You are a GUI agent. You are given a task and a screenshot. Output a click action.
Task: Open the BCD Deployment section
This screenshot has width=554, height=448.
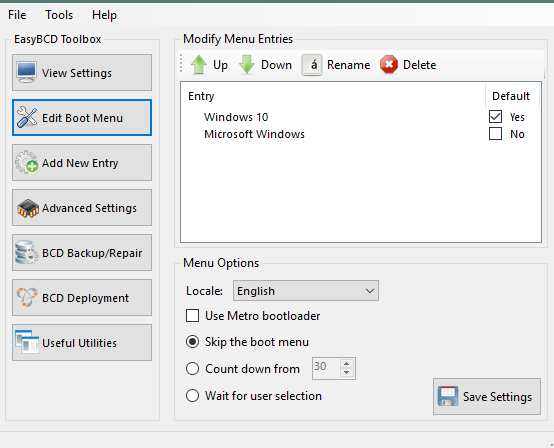pos(82,297)
